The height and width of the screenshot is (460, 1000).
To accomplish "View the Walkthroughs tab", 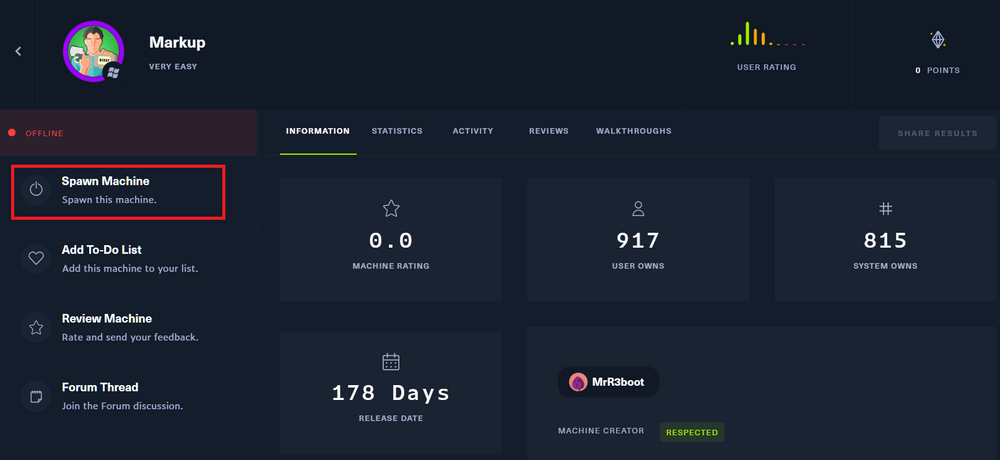I will tap(633, 131).
